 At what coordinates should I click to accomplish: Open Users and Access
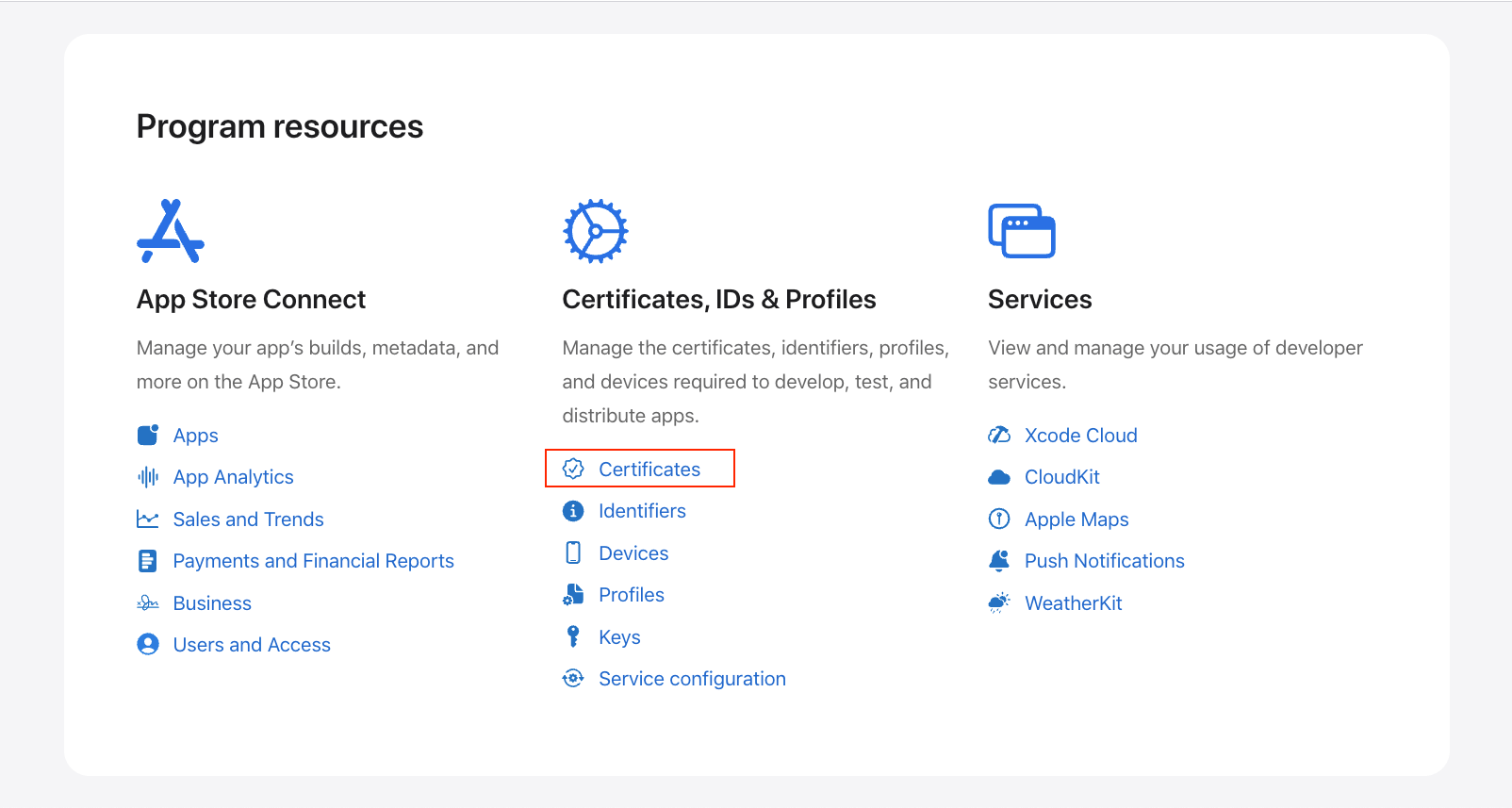point(252,645)
